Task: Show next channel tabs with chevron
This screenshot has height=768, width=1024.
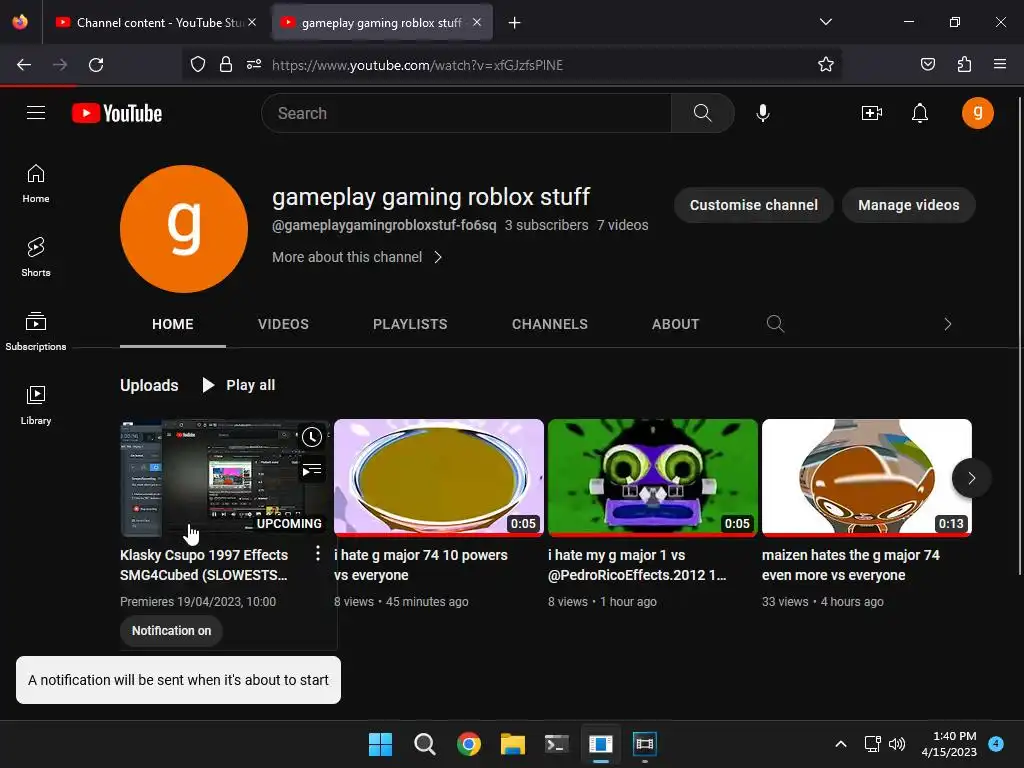Action: 948,324
